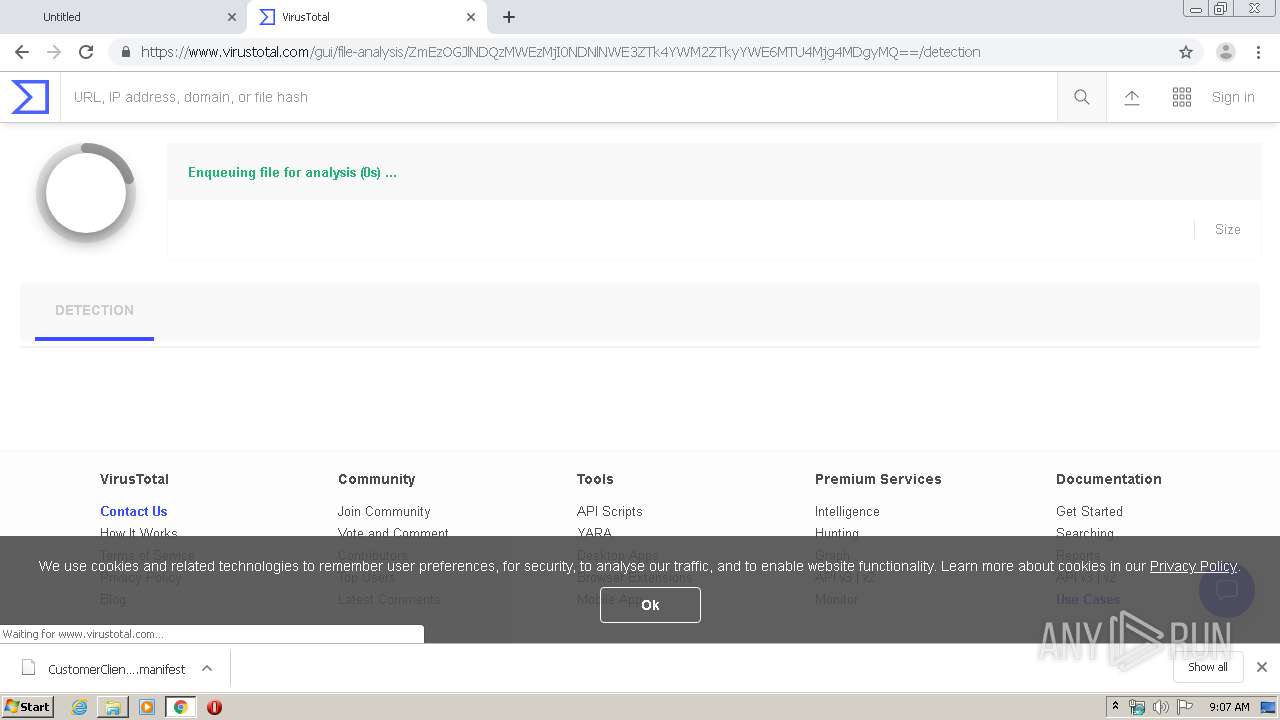Reload the page
The width and height of the screenshot is (1280, 720).
86,52
